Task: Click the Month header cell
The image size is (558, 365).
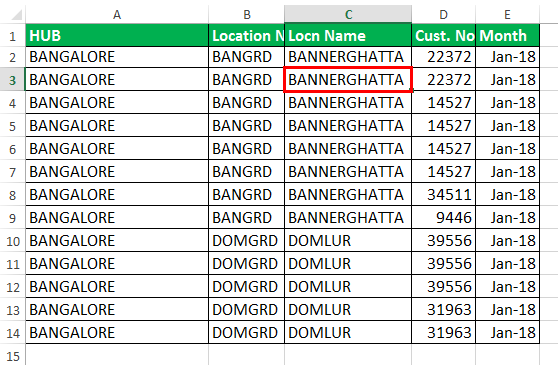Action: click(507, 35)
